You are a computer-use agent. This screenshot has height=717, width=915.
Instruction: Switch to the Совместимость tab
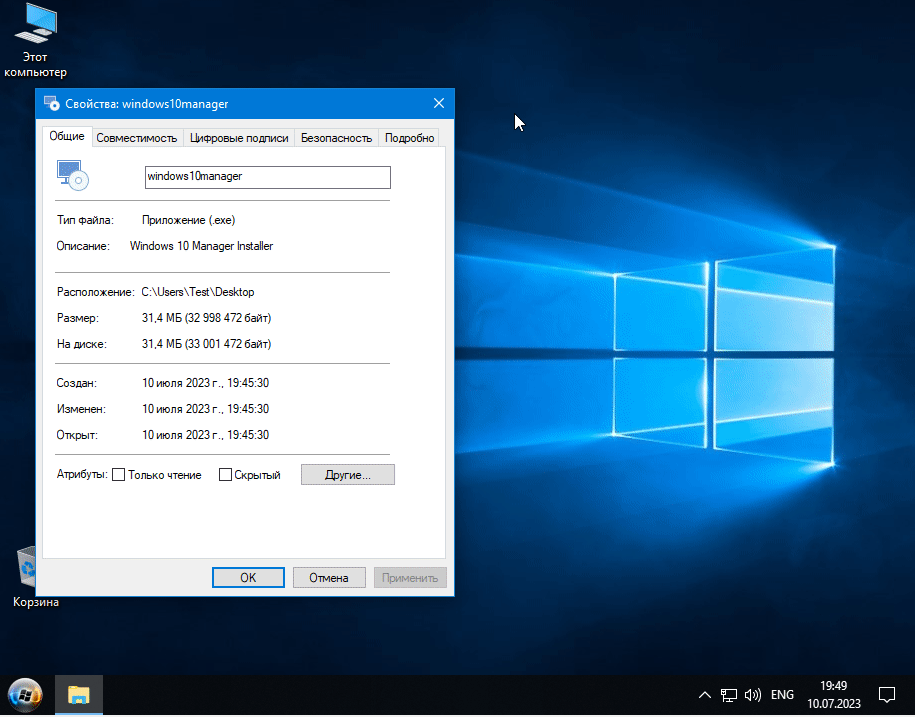point(137,138)
